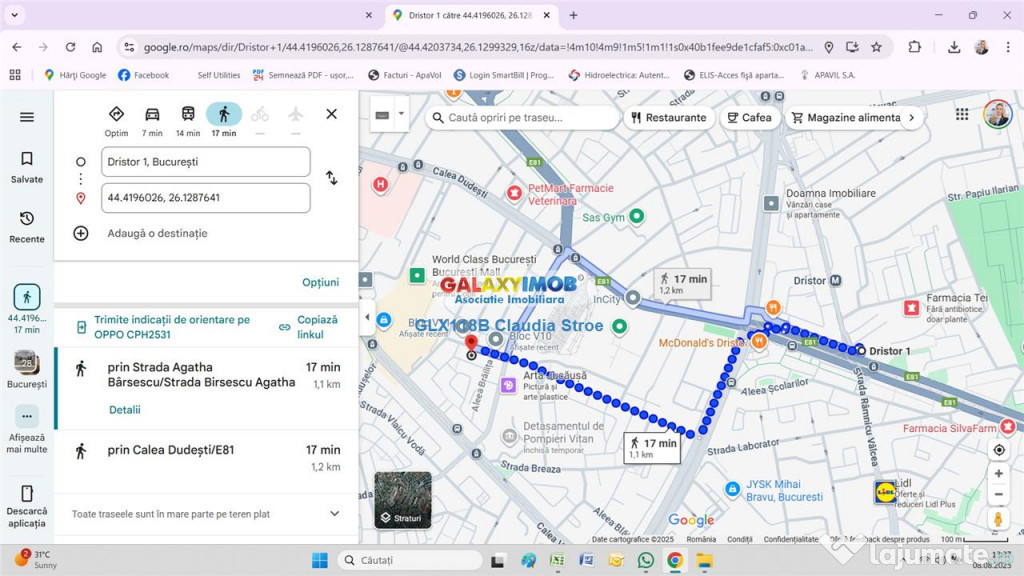This screenshot has width=1024, height=576.
Task: Click the Sas Gym map marker
Action: pyautogui.click(x=637, y=216)
